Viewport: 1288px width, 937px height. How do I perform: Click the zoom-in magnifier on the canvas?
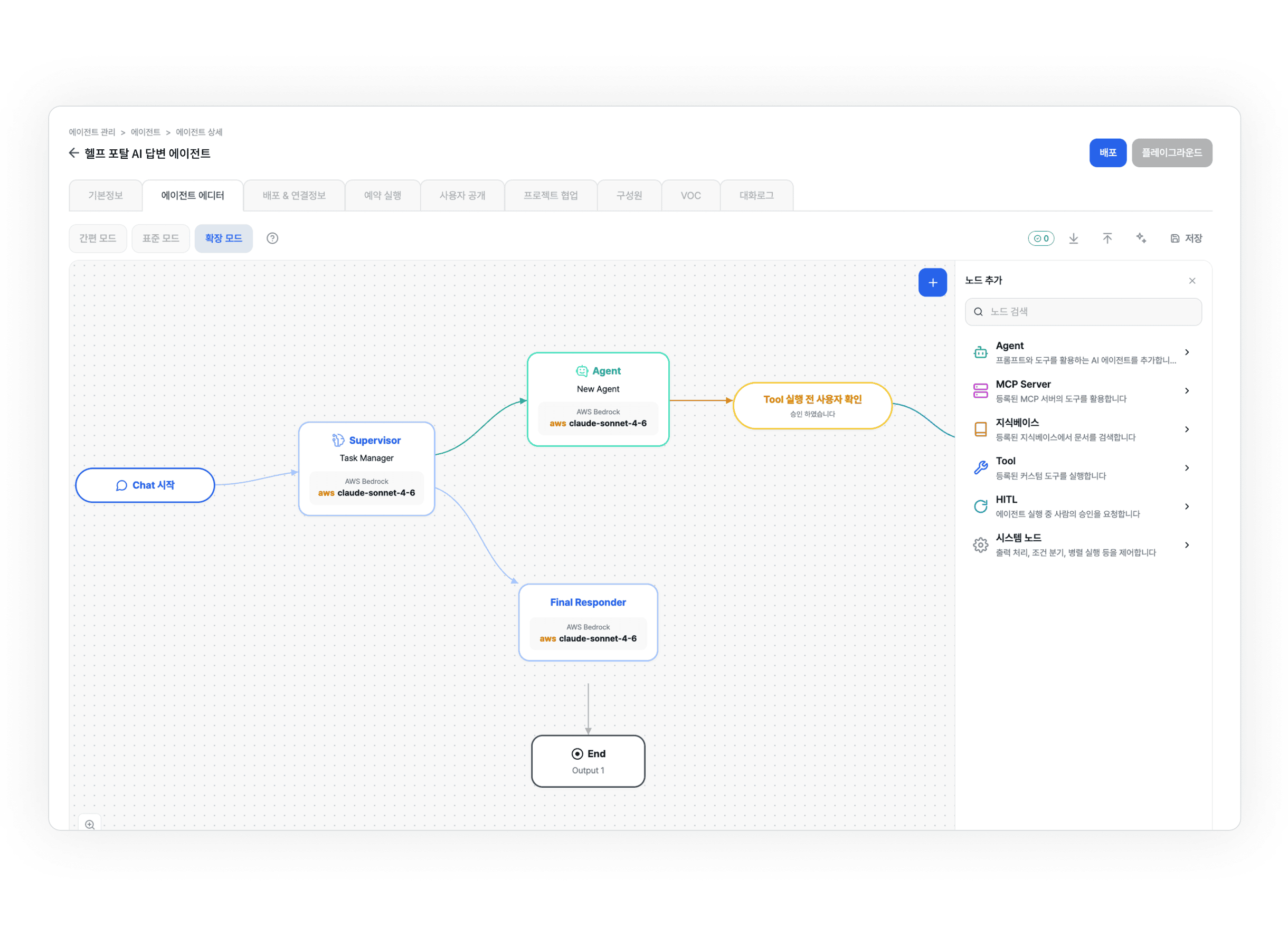[90, 825]
